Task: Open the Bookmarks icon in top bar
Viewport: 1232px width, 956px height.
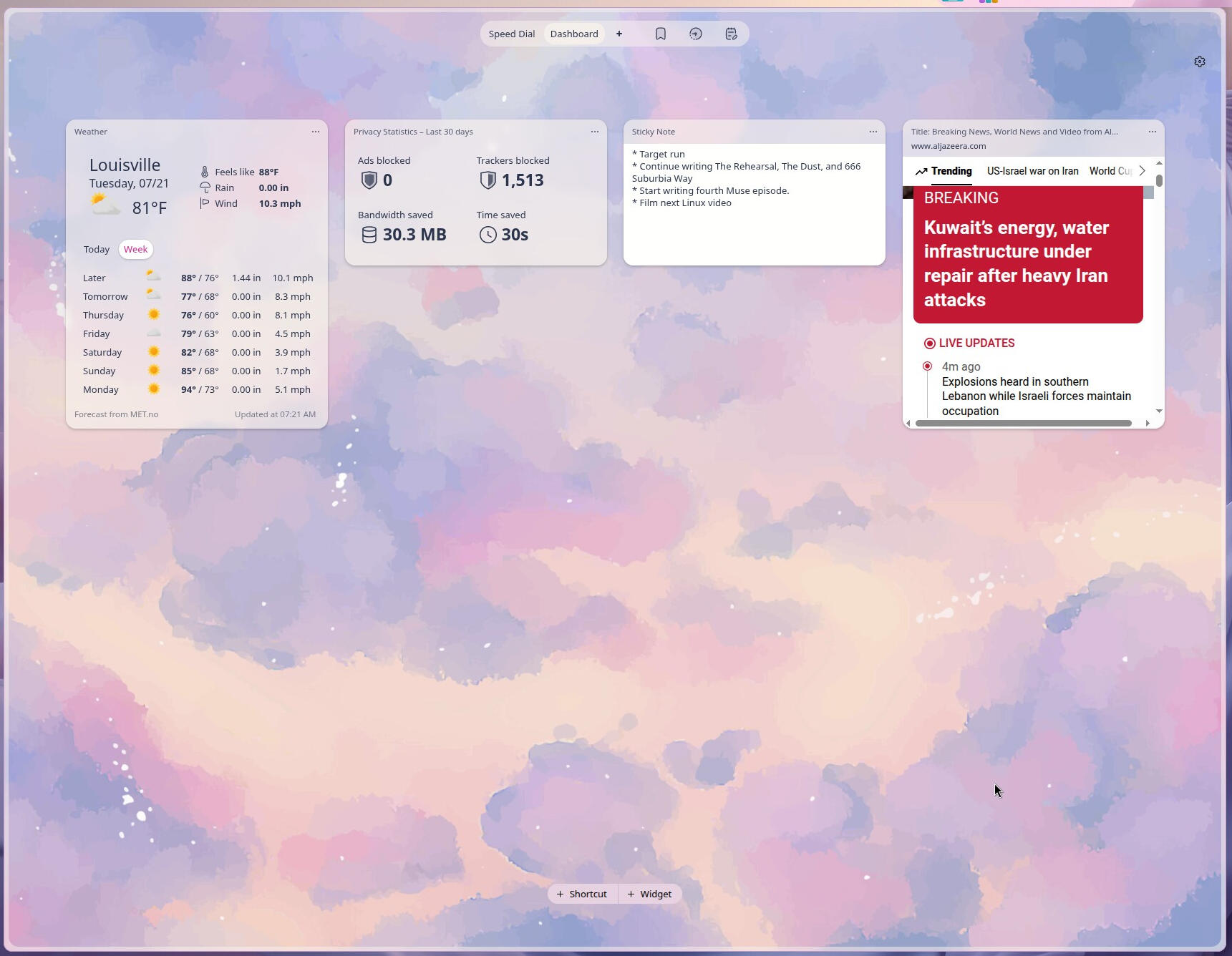Action: [661, 34]
